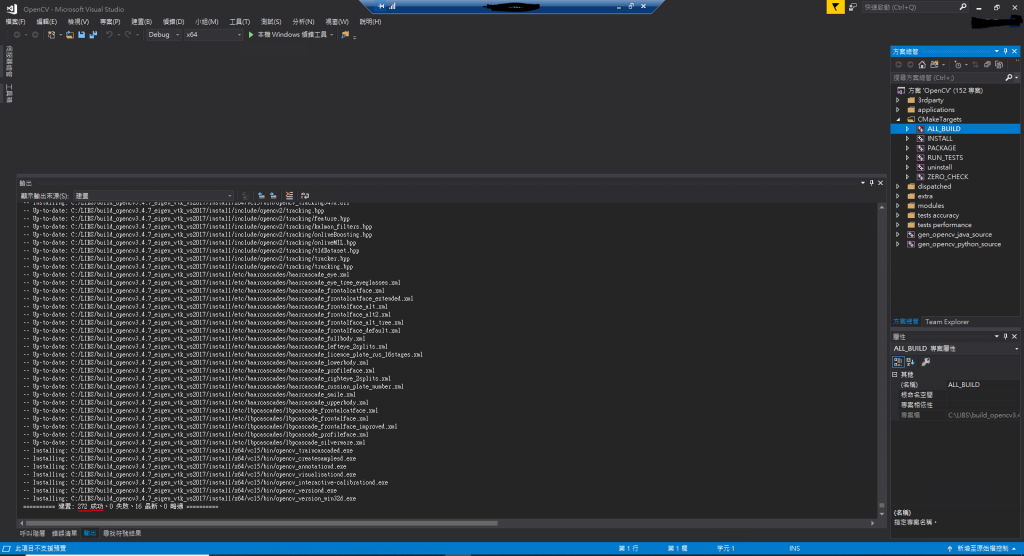This screenshot has height=556, width=1024.
Task: Toggle auto-hide pin of Solution Explorer
Action: [1006, 51]
